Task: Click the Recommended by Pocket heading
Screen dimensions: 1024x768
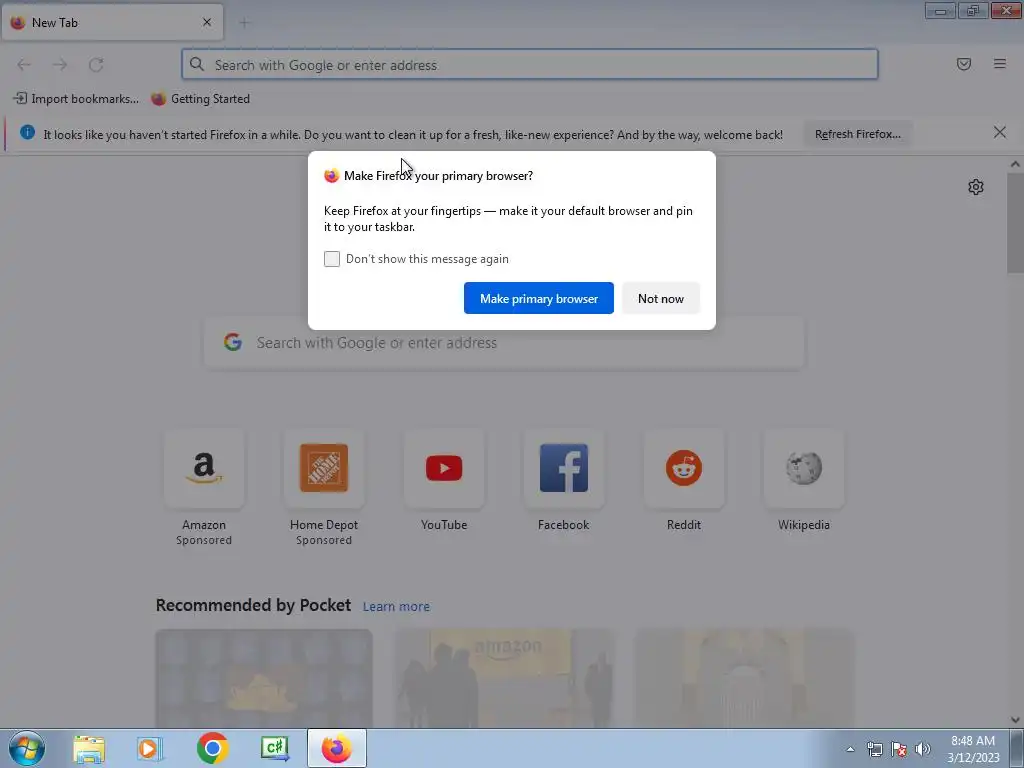Action: point(253,605)
